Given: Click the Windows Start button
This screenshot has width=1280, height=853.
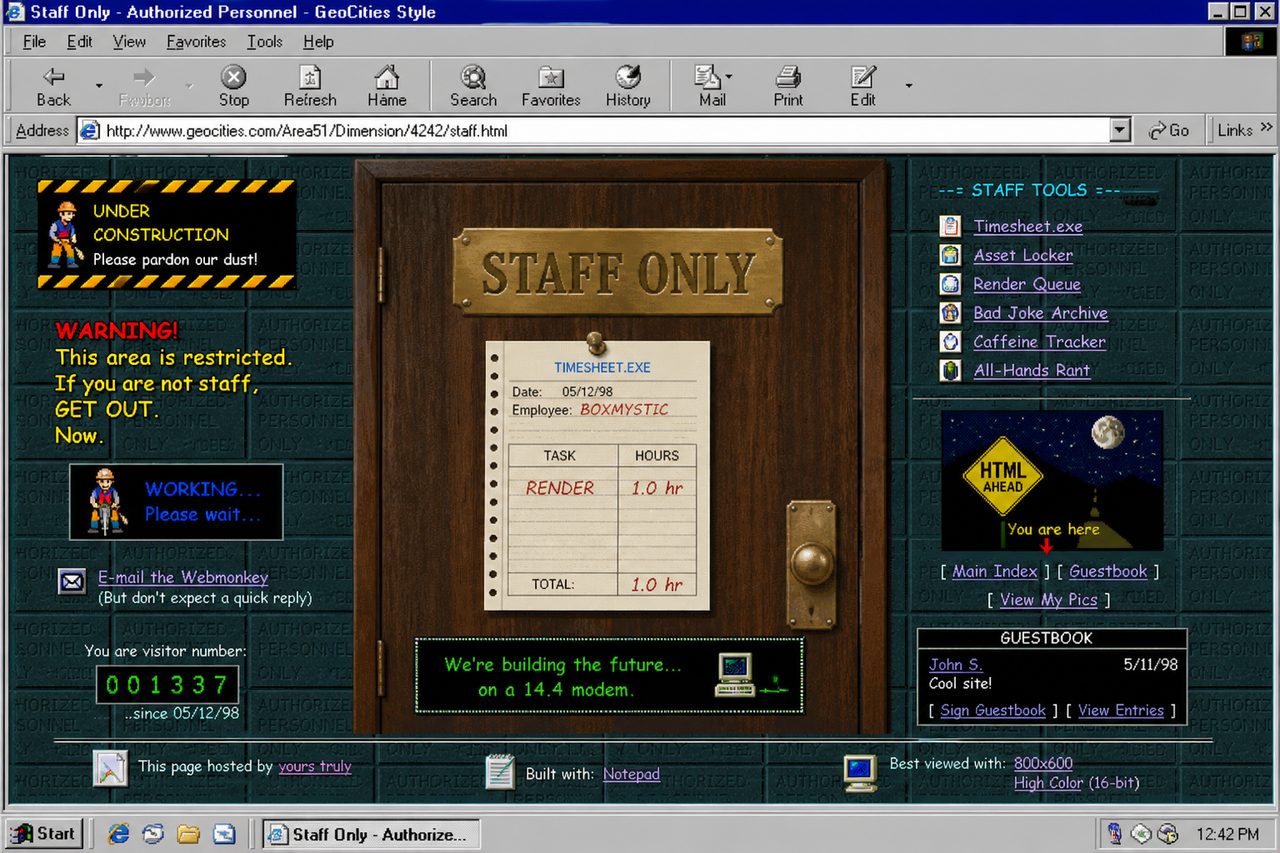Looking at the screenshot, I should pyautogui.click(x=42, y=833).
